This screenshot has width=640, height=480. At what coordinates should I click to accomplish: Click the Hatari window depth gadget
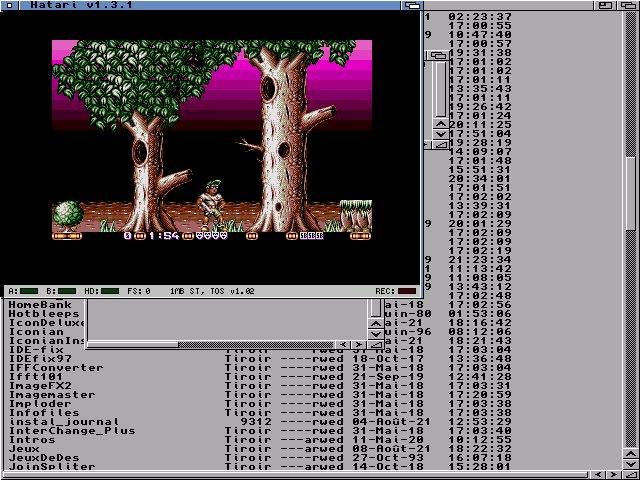412,5
